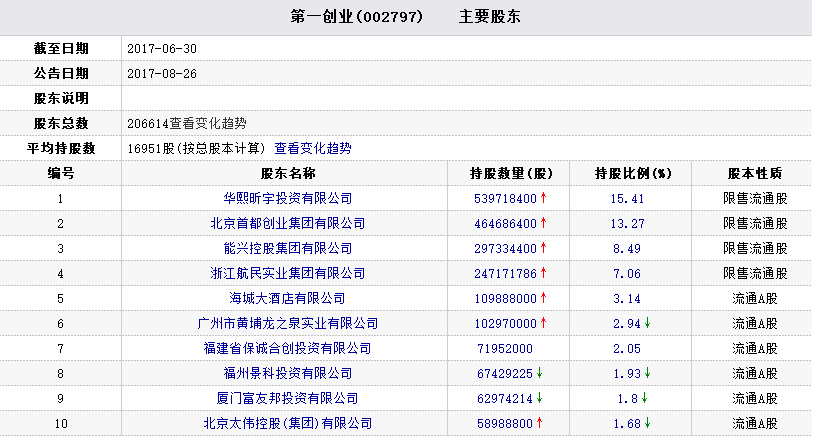813x437 pixels.
Task: Click the green down arrow beside 1.93
Action: 648,373
